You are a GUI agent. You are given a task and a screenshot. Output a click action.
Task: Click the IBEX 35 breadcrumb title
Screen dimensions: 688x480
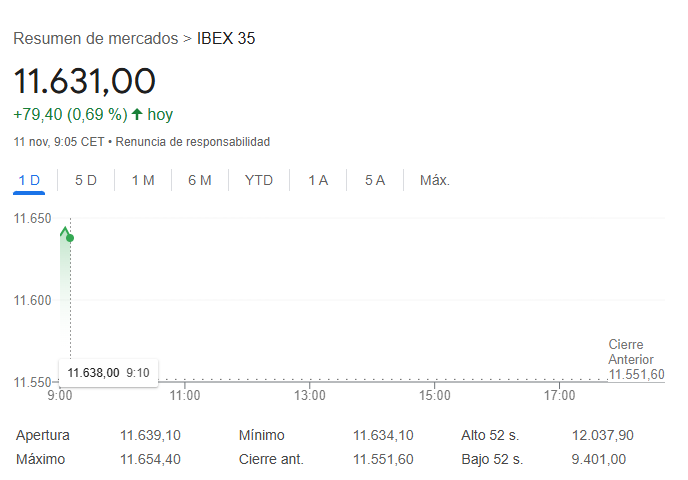[227, 38]
